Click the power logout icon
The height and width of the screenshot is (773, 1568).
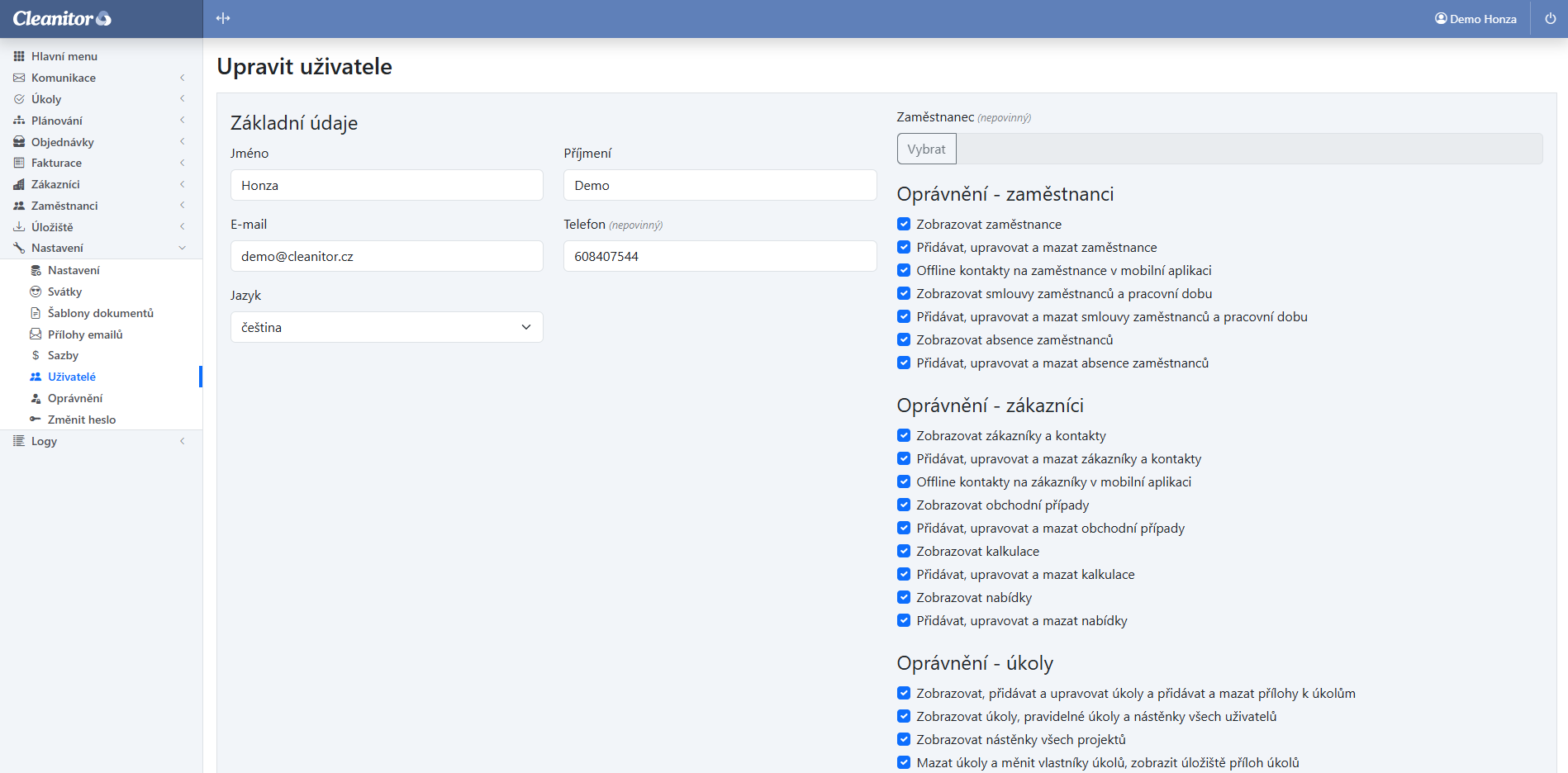point(1550,18)
